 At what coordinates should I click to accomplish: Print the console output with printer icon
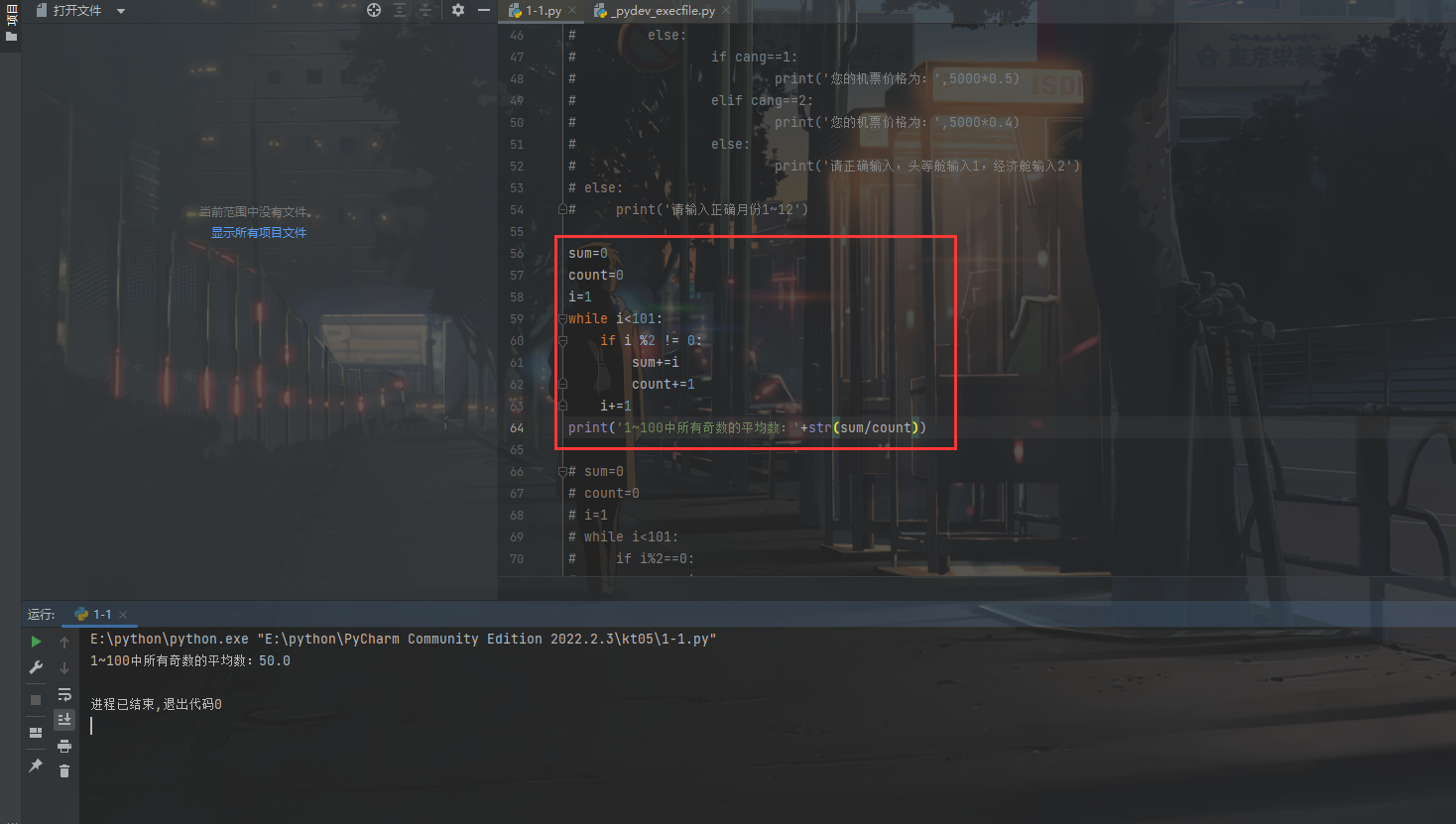[x=64, y=746]
